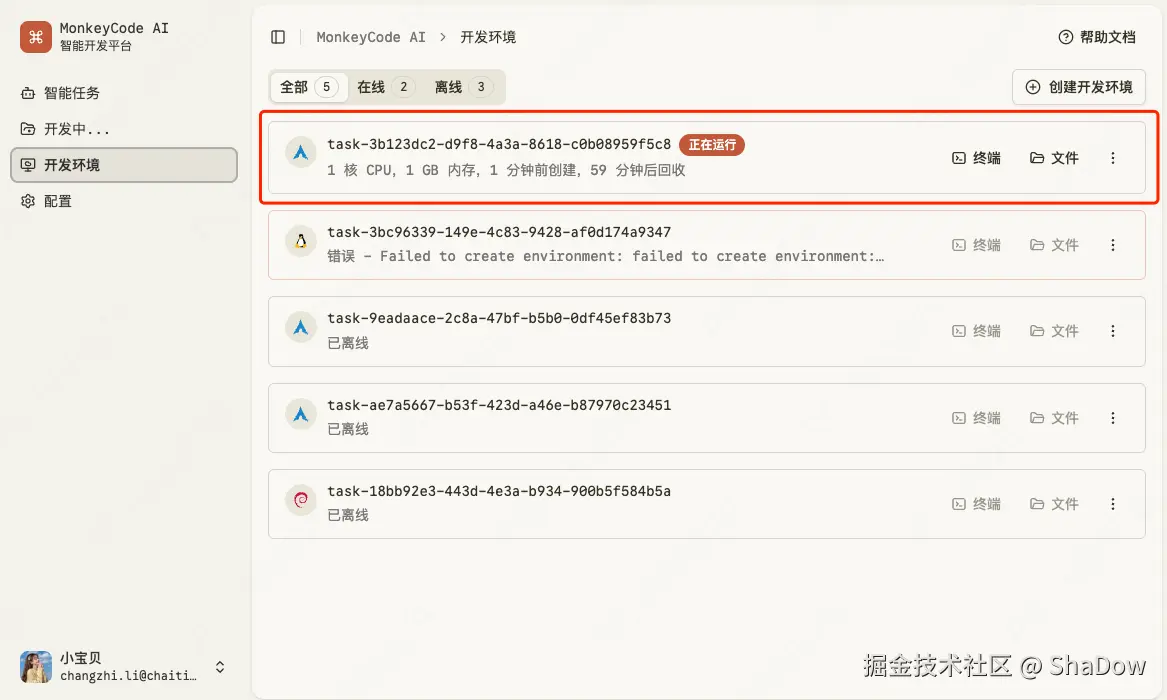Select 开发环境 in the sidebar
This screenshot has width=1167, height=700.
(124, 164)
